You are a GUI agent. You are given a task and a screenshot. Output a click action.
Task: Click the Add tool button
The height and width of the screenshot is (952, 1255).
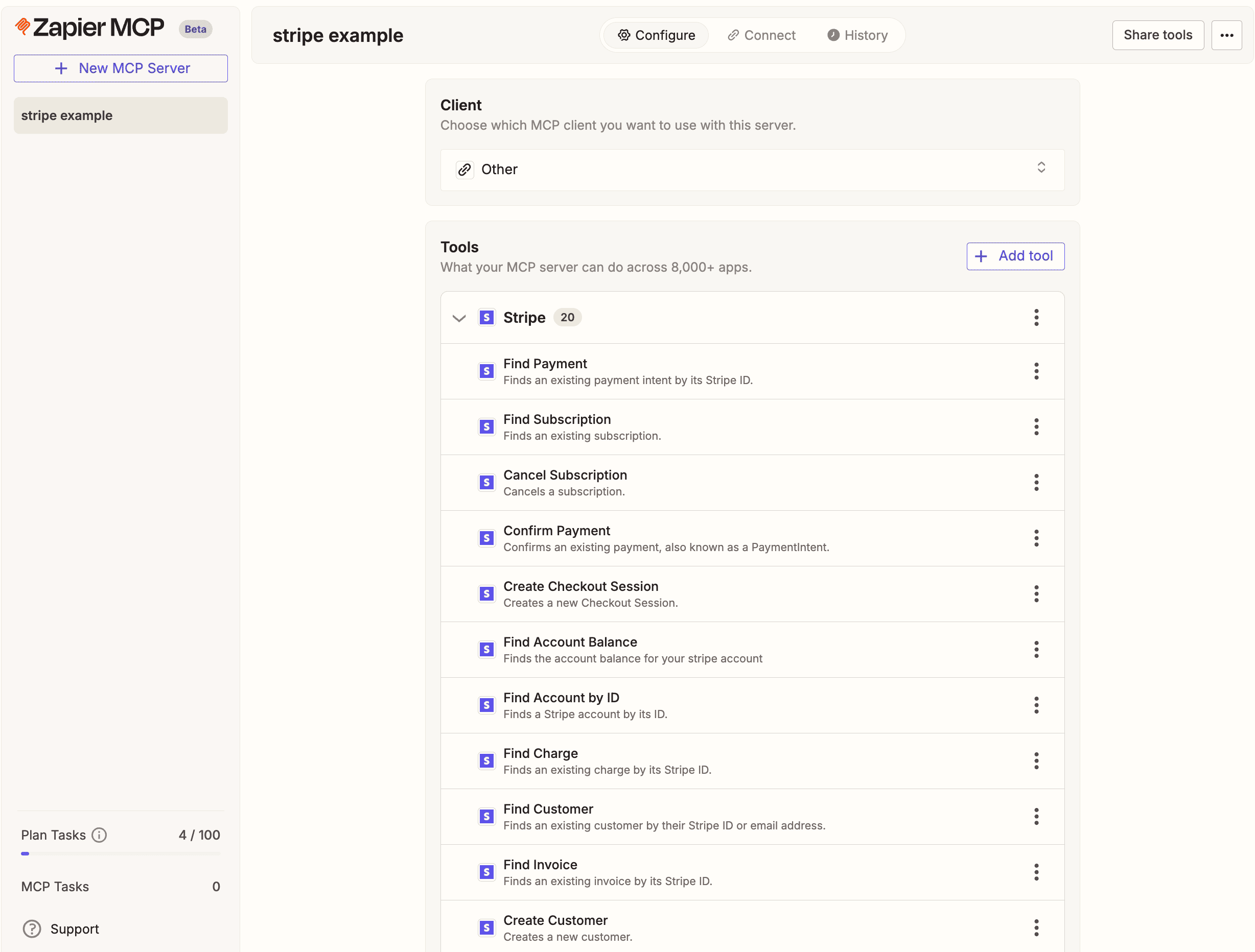pyautogui.click(x=1015, y=256)
